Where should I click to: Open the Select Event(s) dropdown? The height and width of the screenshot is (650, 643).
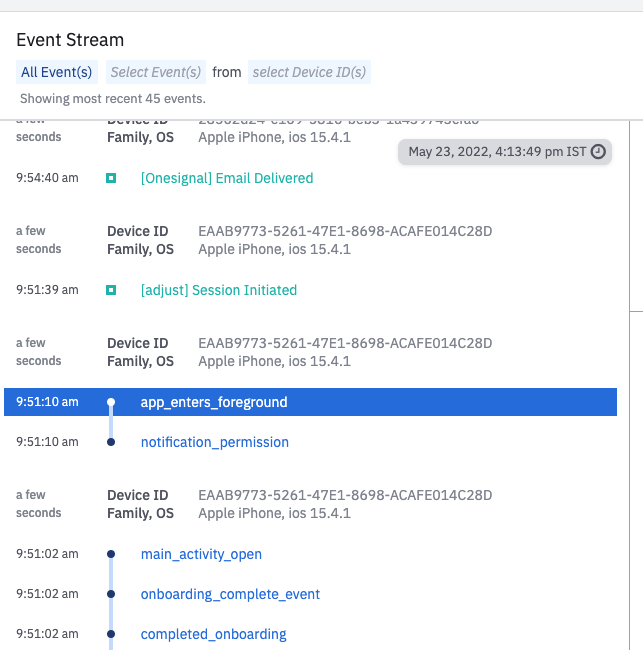click(156, 72)
